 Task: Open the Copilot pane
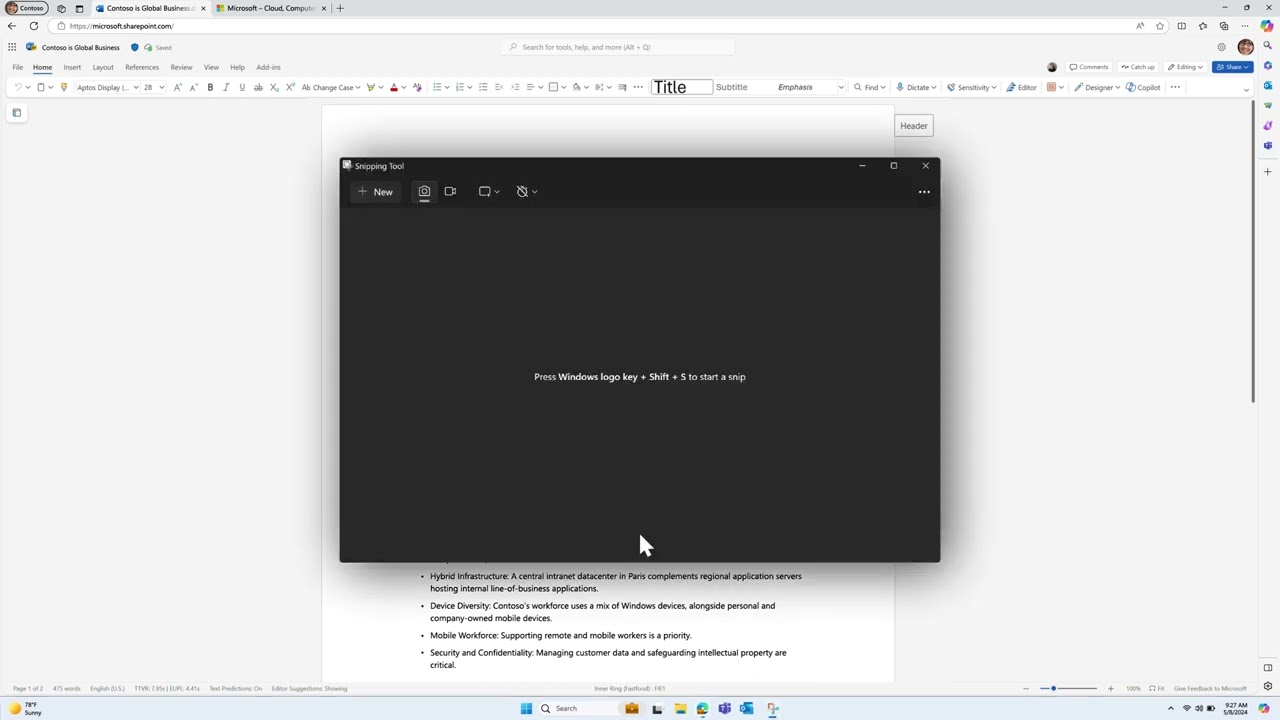click(x=1143, y=87)
